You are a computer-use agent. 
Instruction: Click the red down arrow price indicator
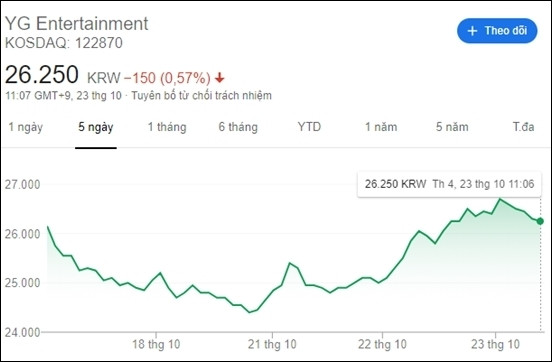pos(220,78)
